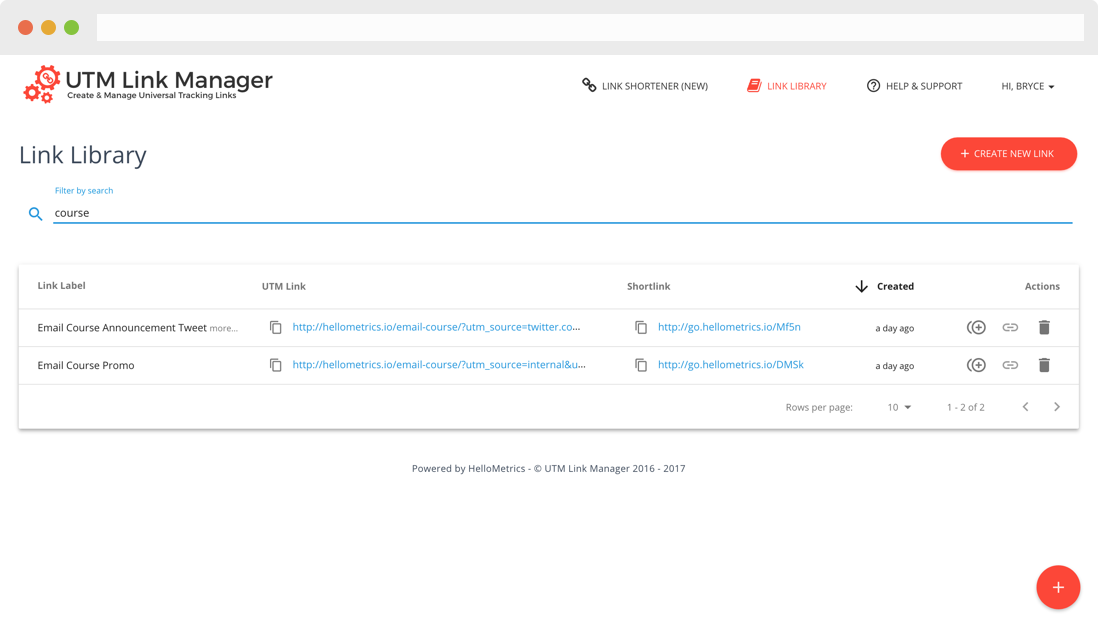
Task: Click 'a day ago' in Email Course Promo row
Action: pos(894,366)
